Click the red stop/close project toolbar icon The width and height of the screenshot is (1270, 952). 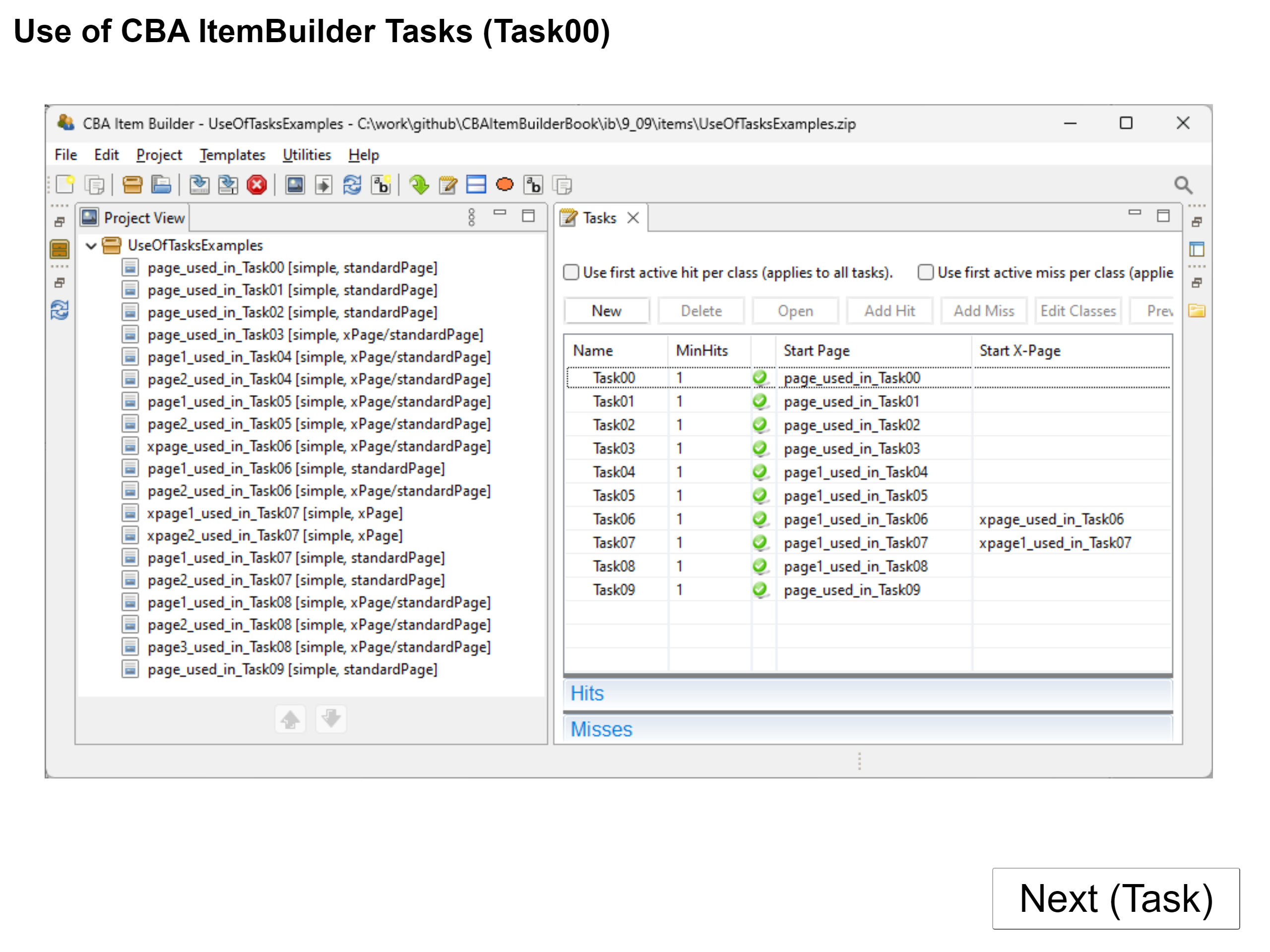pos(256,185)
